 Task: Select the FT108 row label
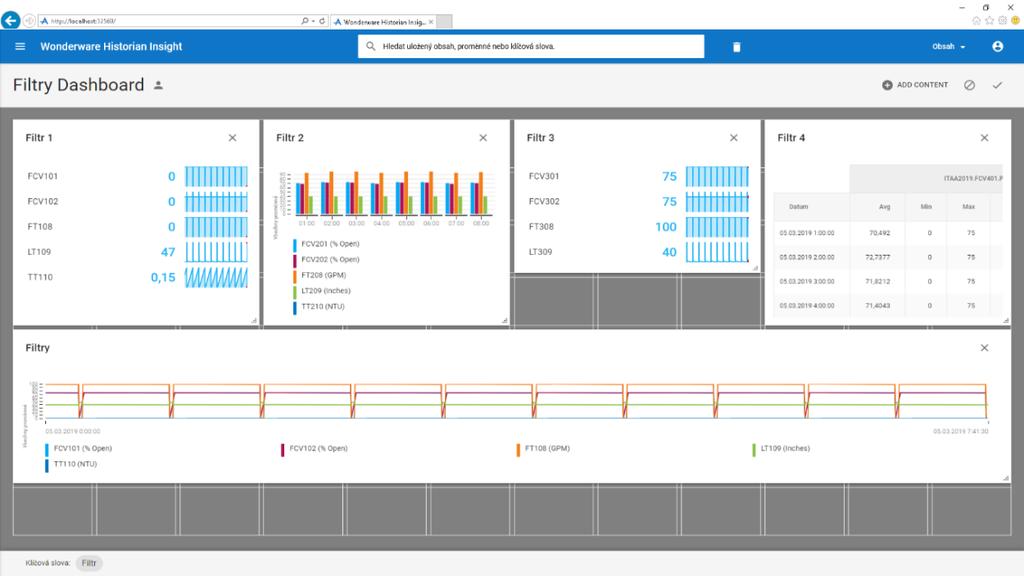40,227
